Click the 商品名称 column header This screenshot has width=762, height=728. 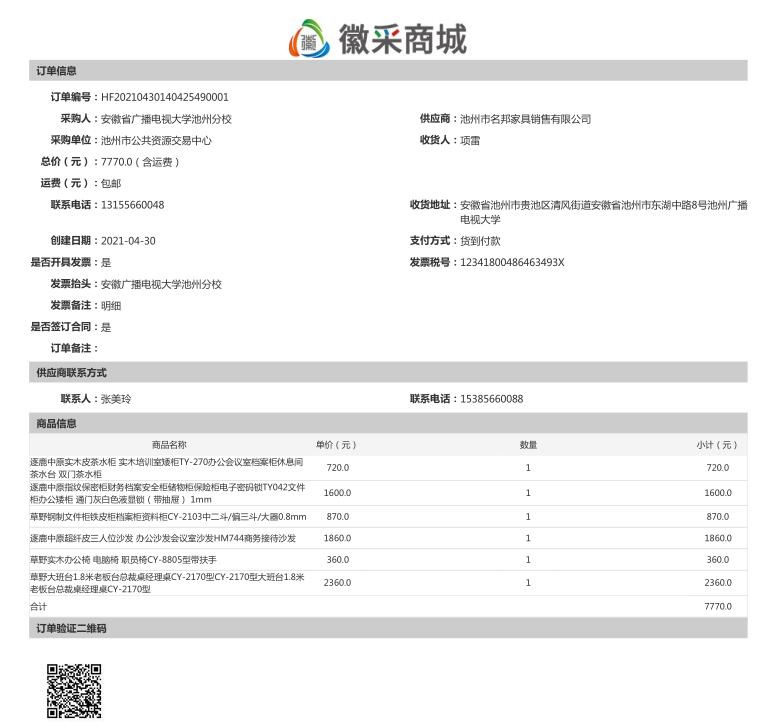pyautogui.click(x=169, y=445)
